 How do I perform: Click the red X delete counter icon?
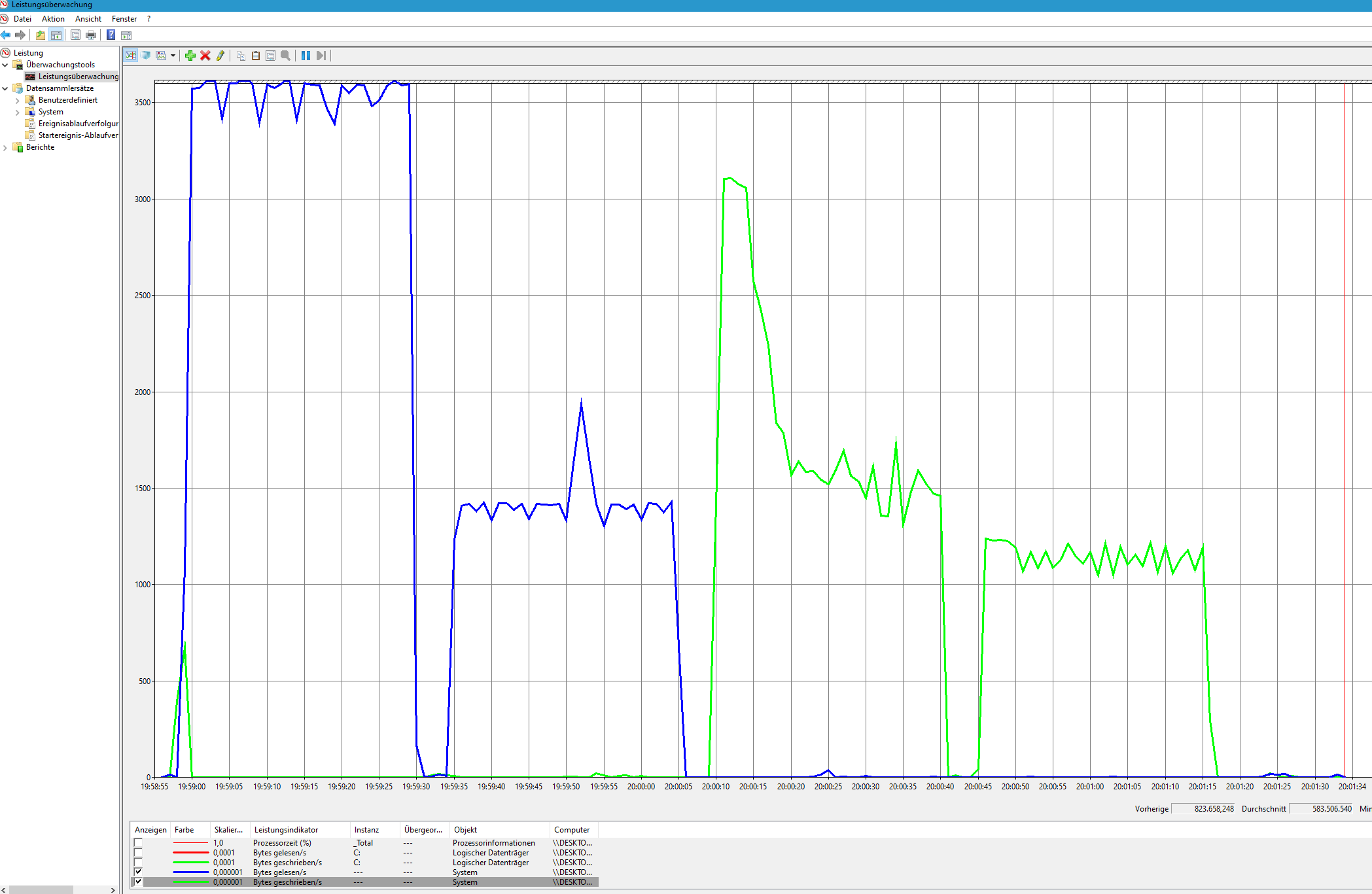[x=205, y=56]
